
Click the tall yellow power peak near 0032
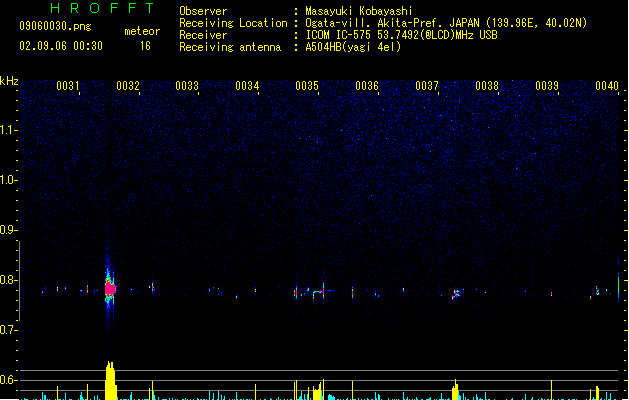(x=111, y=380)
